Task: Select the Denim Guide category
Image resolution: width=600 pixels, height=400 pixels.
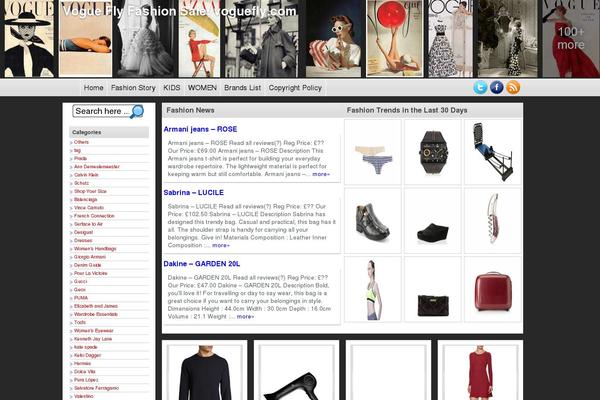Action: coord(88,265)
